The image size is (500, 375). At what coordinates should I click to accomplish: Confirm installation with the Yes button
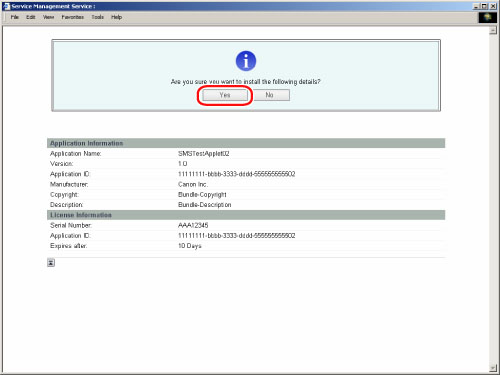click(x=225, y=95)
